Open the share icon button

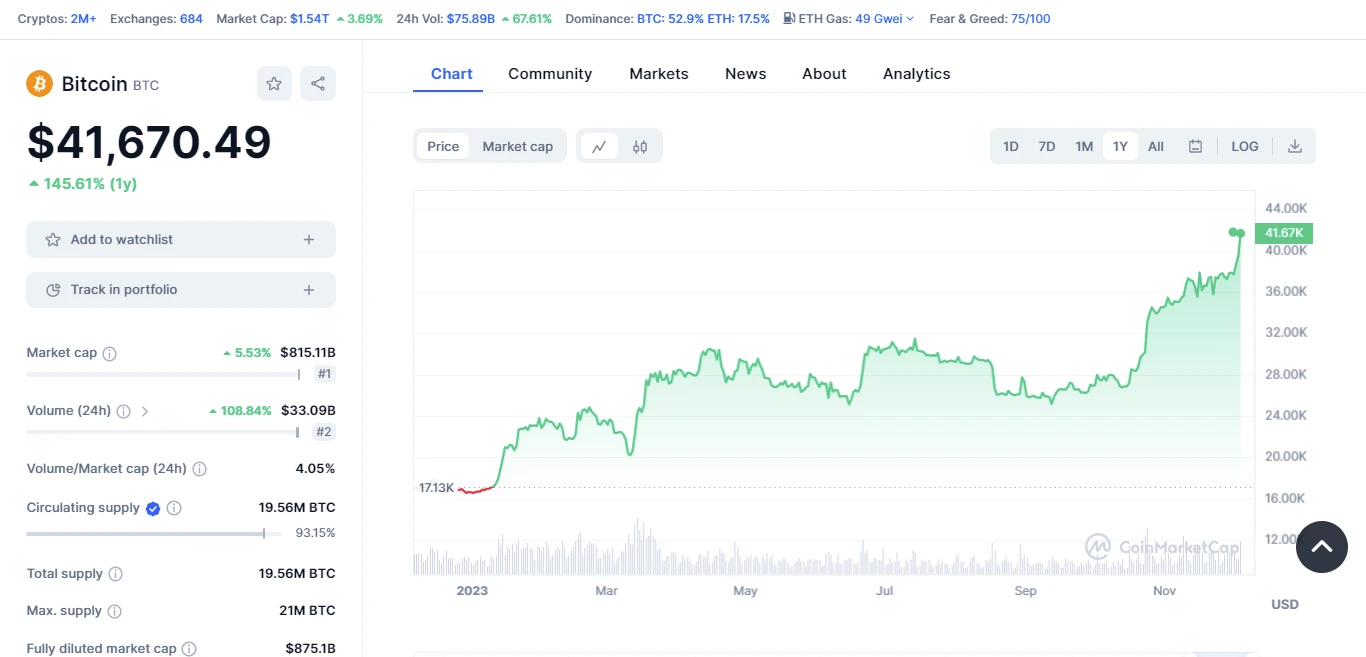tap(318, 84)
